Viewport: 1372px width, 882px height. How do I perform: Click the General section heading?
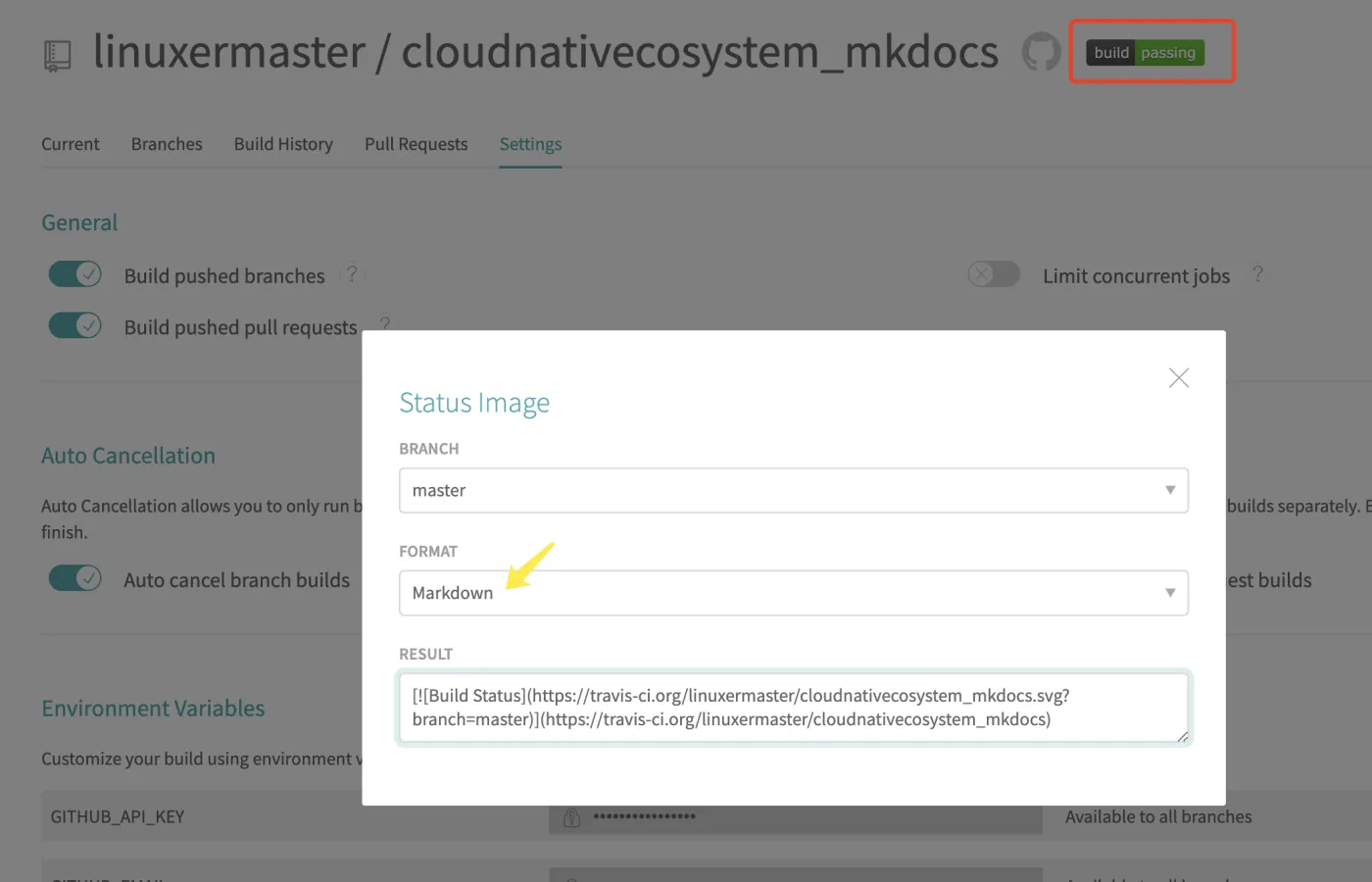click(79, 222)
